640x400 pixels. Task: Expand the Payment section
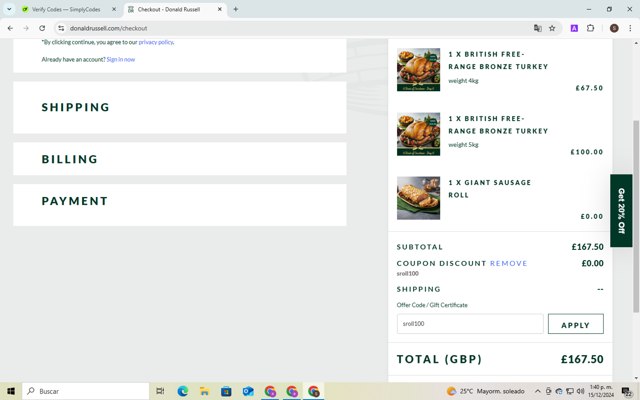click(x=180, y=205)
